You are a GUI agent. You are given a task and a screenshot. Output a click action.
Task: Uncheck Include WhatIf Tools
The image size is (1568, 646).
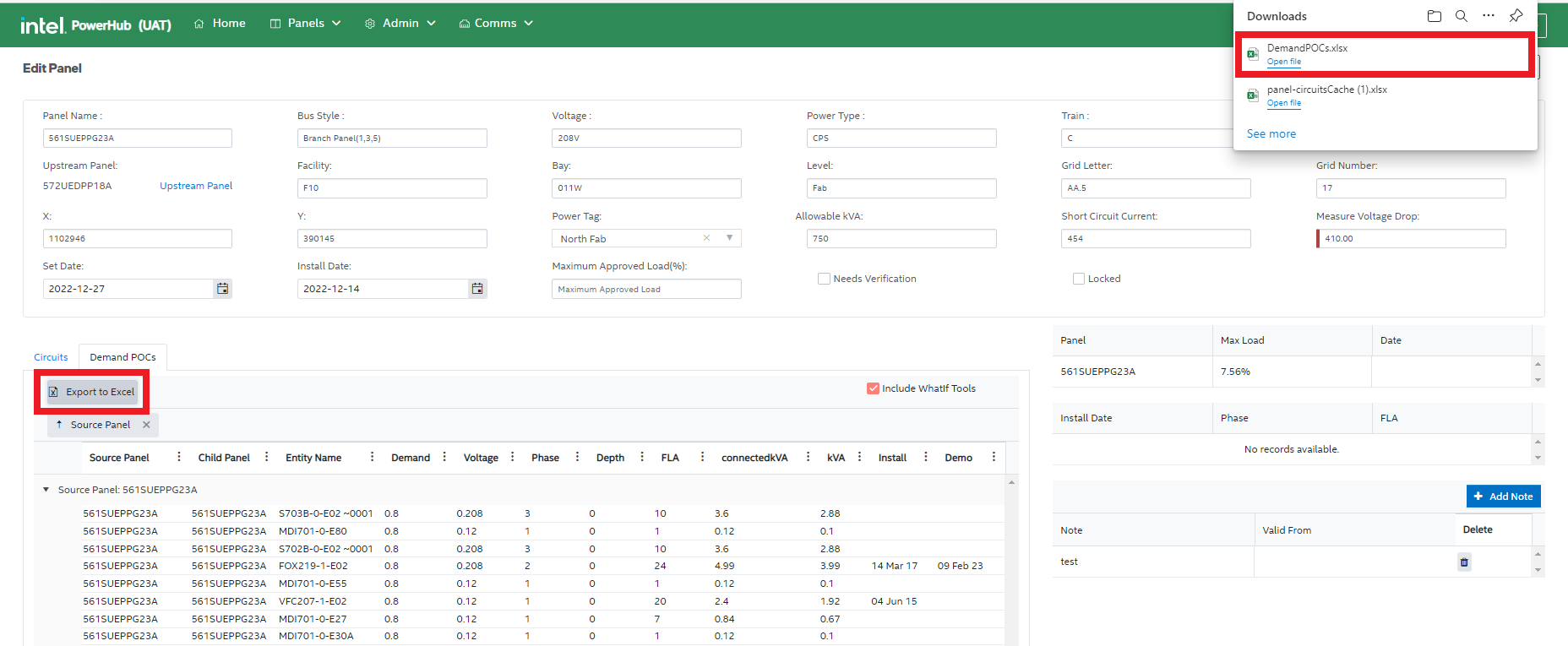873,388
